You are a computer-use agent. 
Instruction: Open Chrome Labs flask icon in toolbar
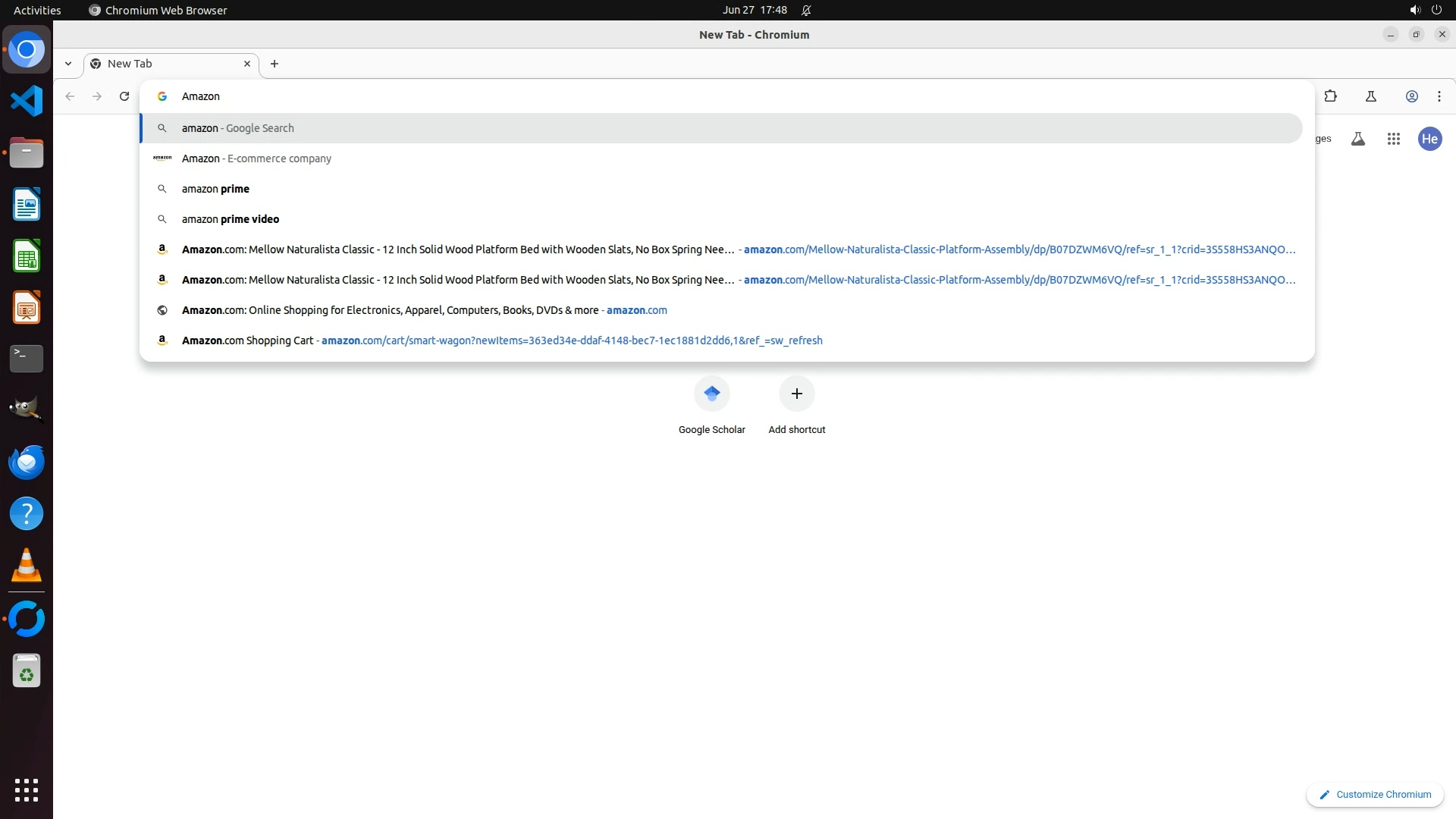(x=1370, y=96)
